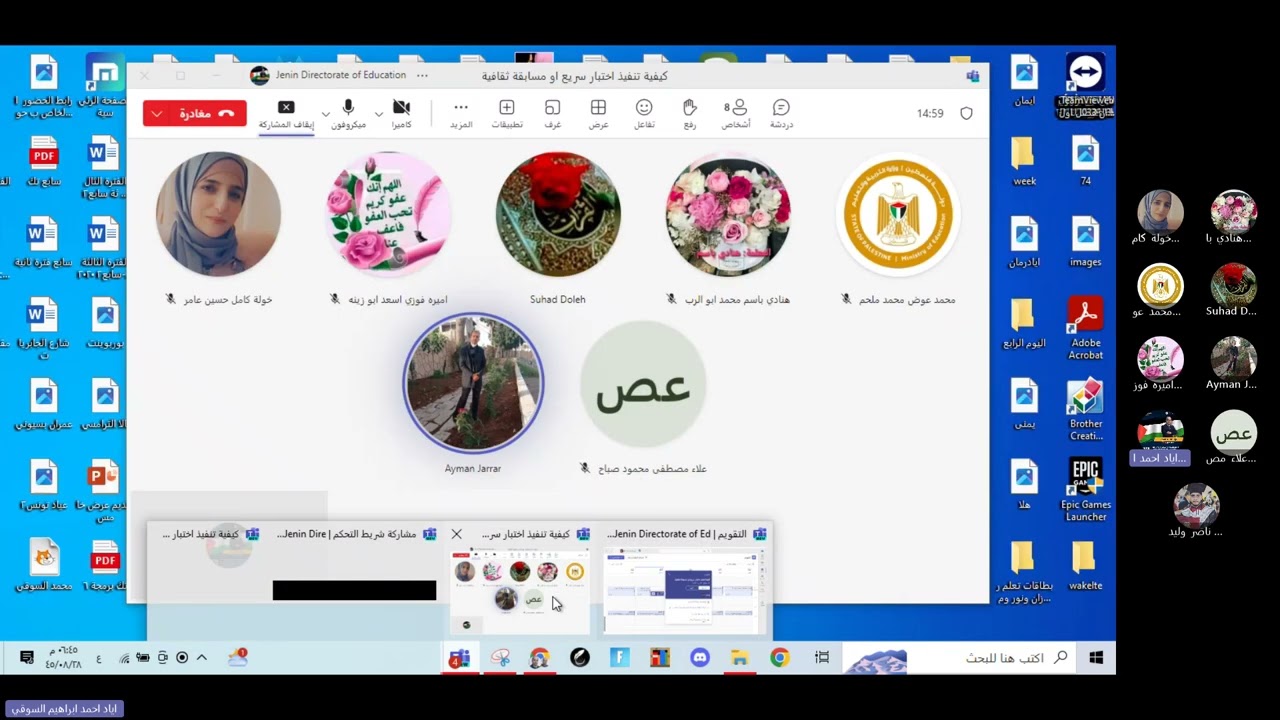This screenshot has width=1280, height=720.
Task: Click the taskbar search box اكتب هنا للبحث
Action: 960,658
